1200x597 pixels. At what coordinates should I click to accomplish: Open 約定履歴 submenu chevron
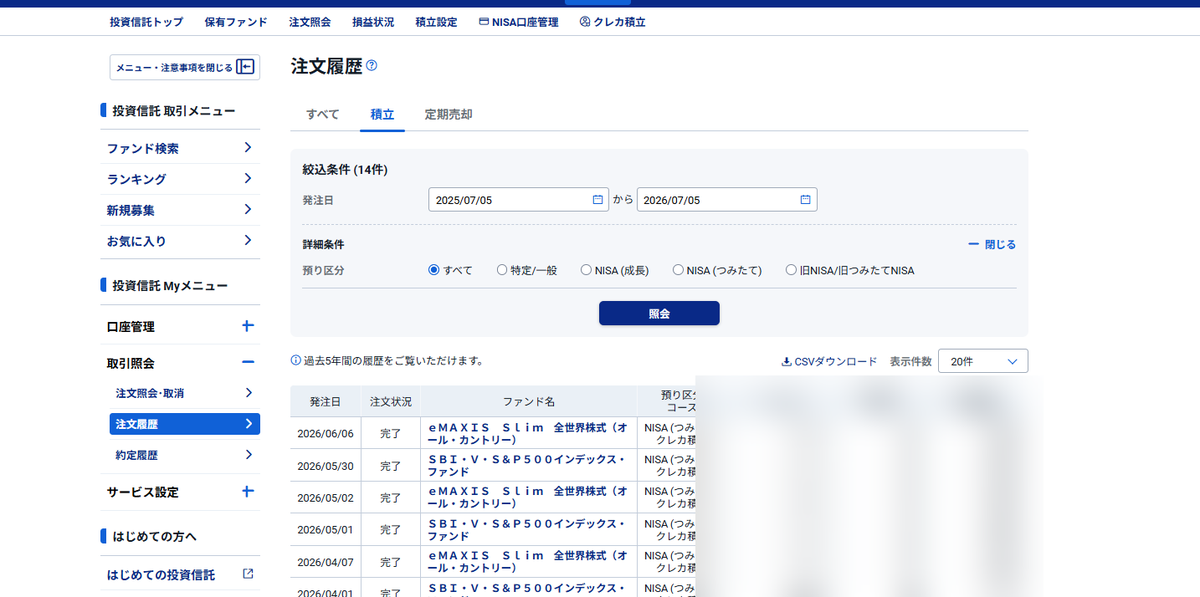248,455
